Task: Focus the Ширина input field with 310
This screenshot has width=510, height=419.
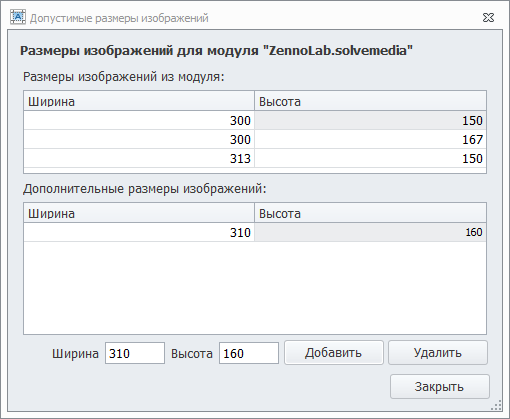Action: point(135,353)
